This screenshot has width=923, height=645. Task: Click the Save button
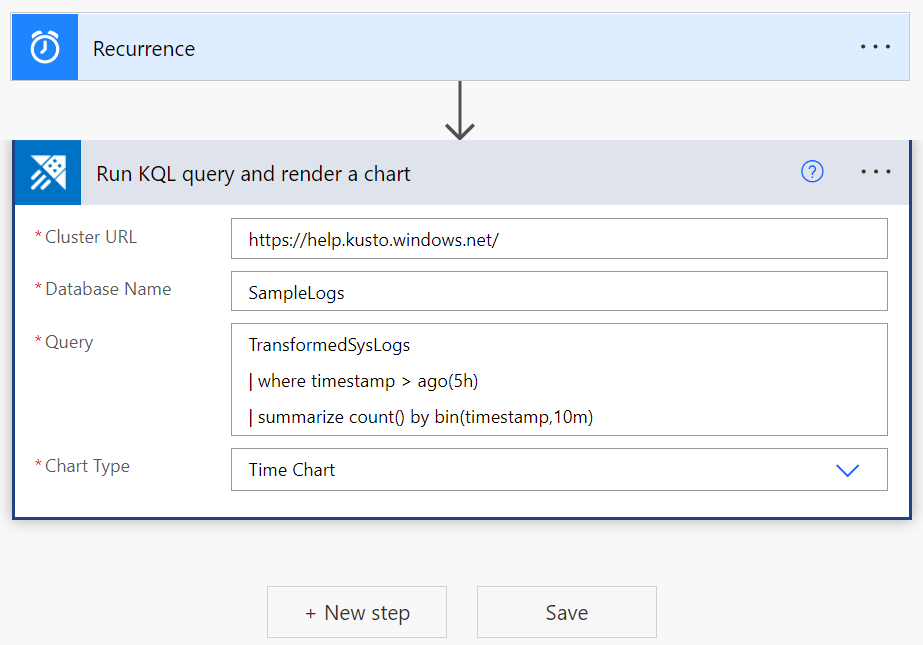point(566,611)
